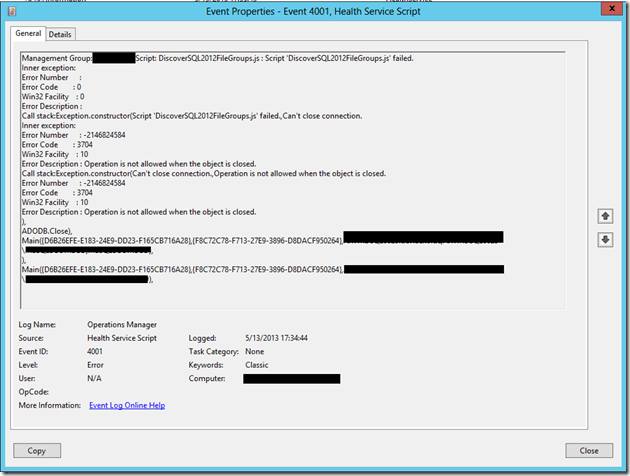The width and height of the screenshot is (630, 476).
Task: Click the Close button at bottom right
Action: click(589, 450)
